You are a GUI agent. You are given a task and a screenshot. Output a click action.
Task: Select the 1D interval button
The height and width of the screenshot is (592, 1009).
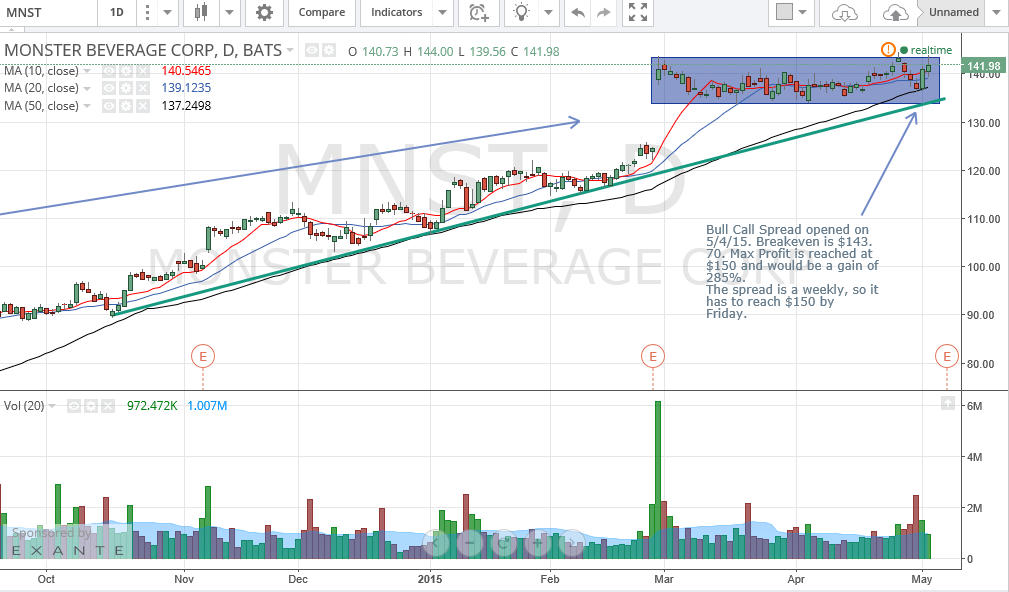click(x=116, y=12)
